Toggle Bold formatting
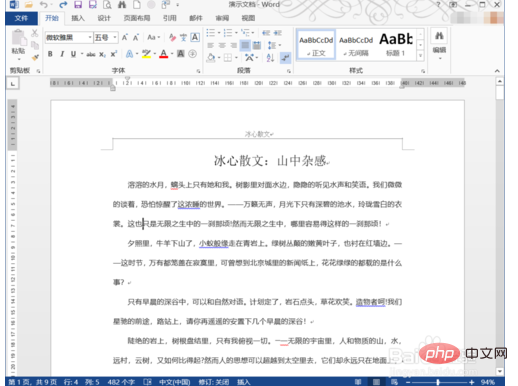The image size is (518, 386). [x=50, y=54]
